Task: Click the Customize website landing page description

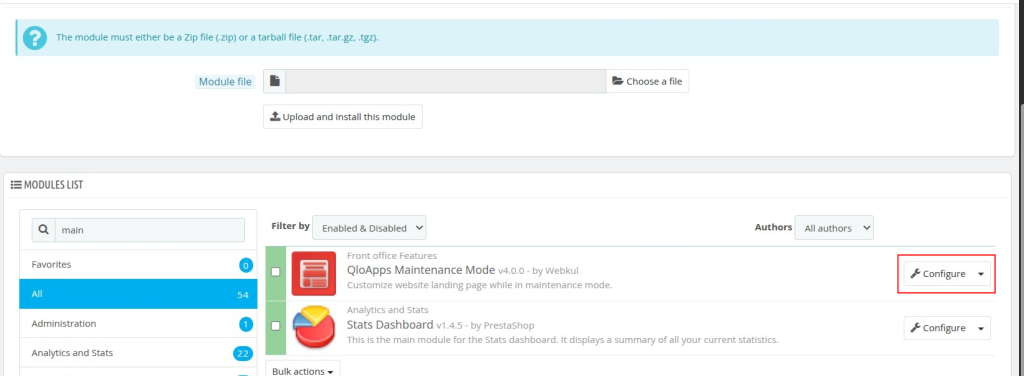Action: click(479, 285)
